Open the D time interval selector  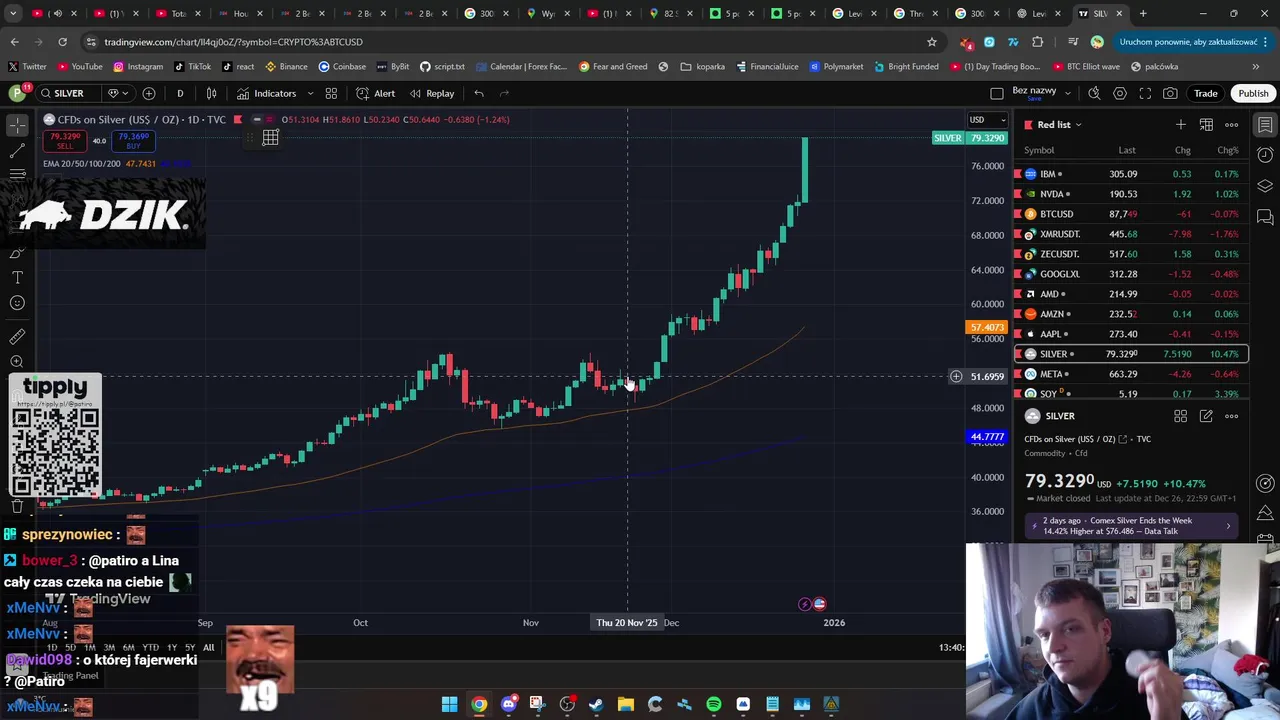(180, 93)
